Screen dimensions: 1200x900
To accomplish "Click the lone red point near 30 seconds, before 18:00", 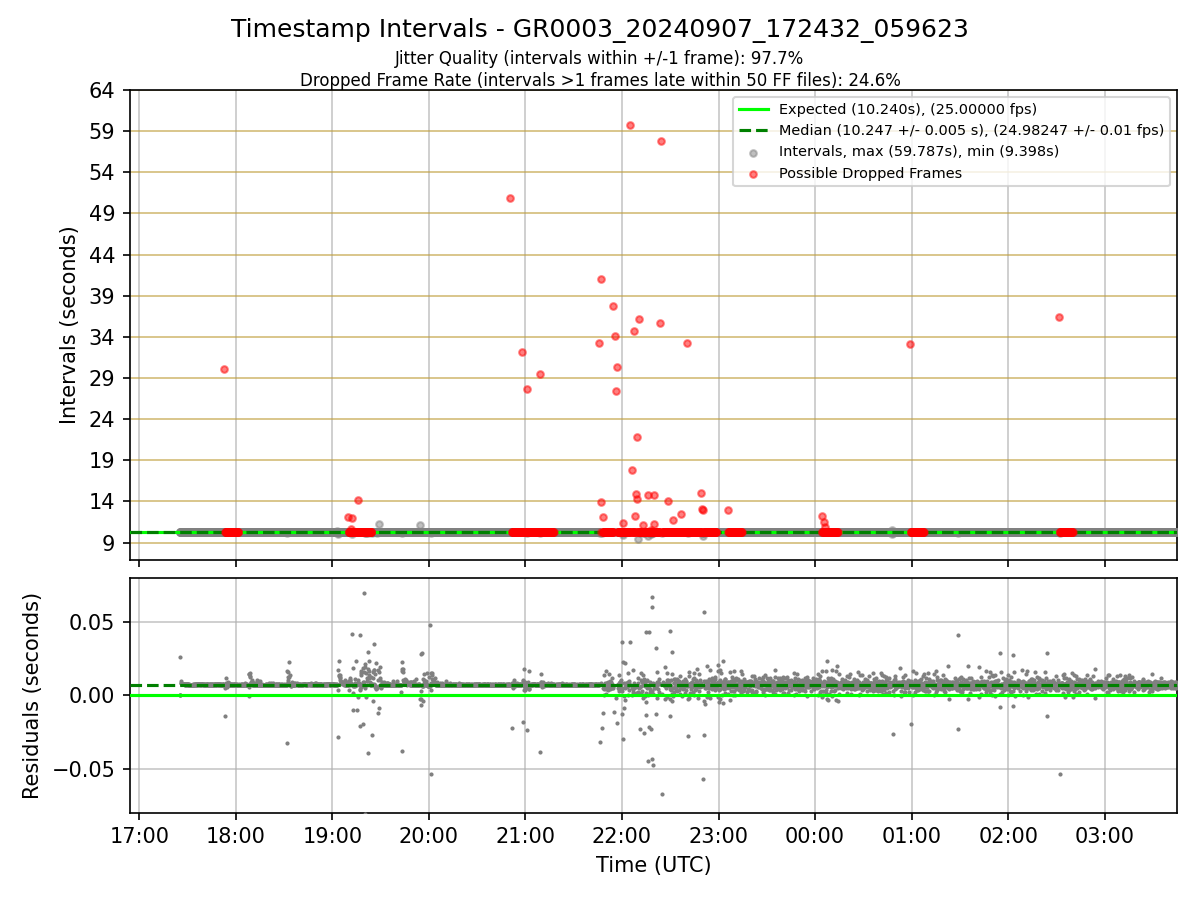I will click(x=224, y=369).
